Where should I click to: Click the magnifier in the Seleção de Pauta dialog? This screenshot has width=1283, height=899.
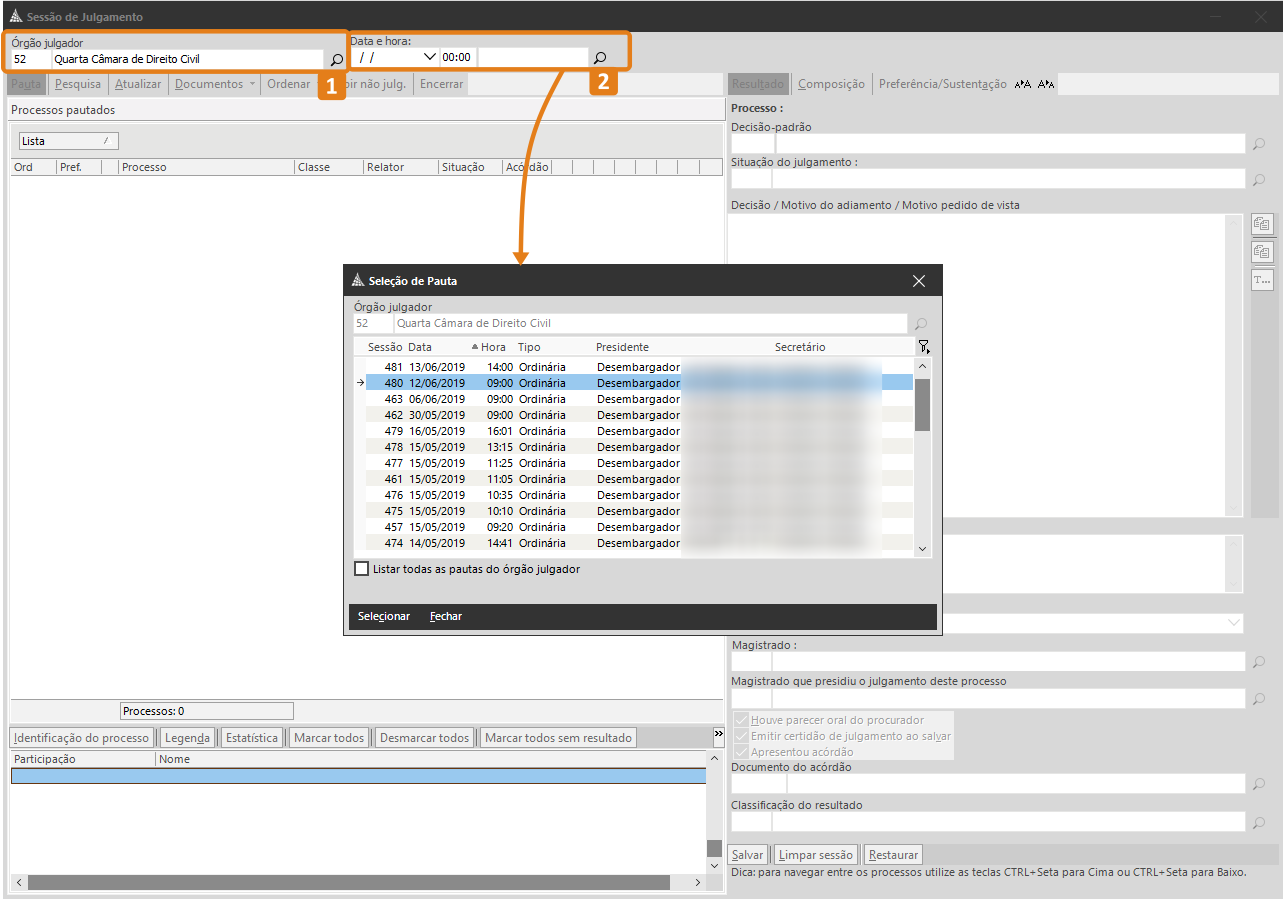tap(921, 324)
